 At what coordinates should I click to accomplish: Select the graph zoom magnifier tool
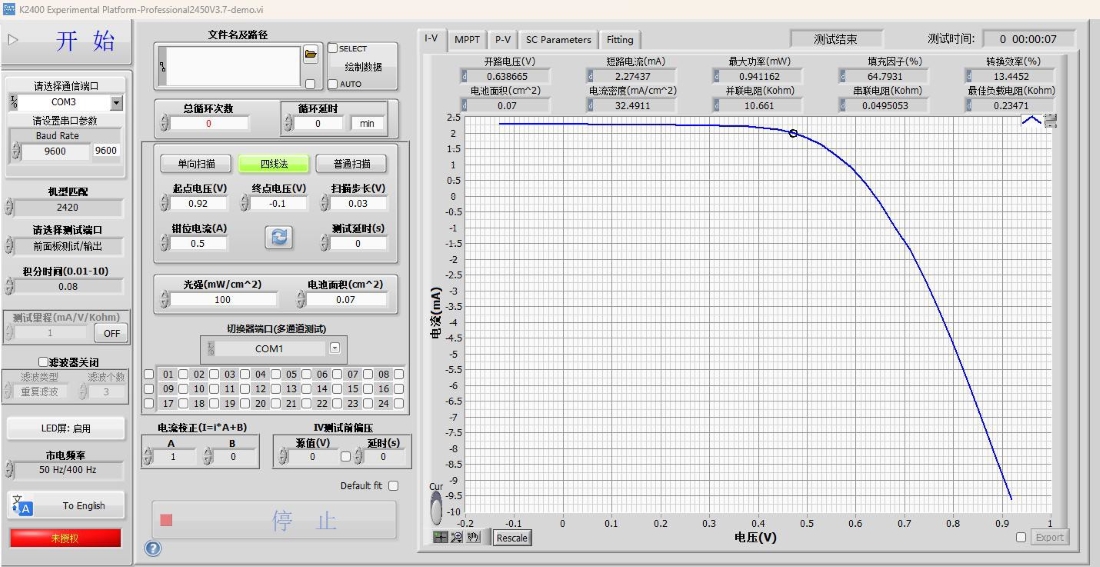tap(457, 538)
